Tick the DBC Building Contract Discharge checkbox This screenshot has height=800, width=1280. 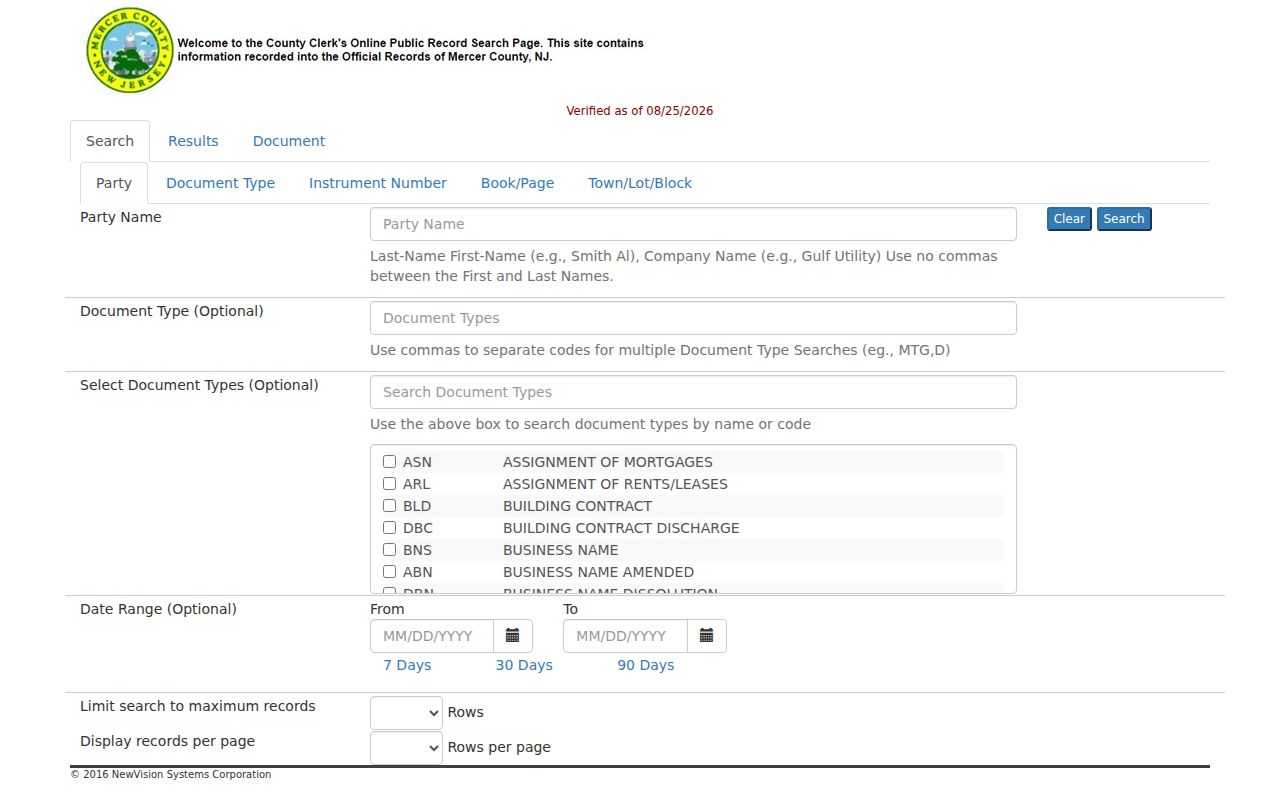[390, 528]
